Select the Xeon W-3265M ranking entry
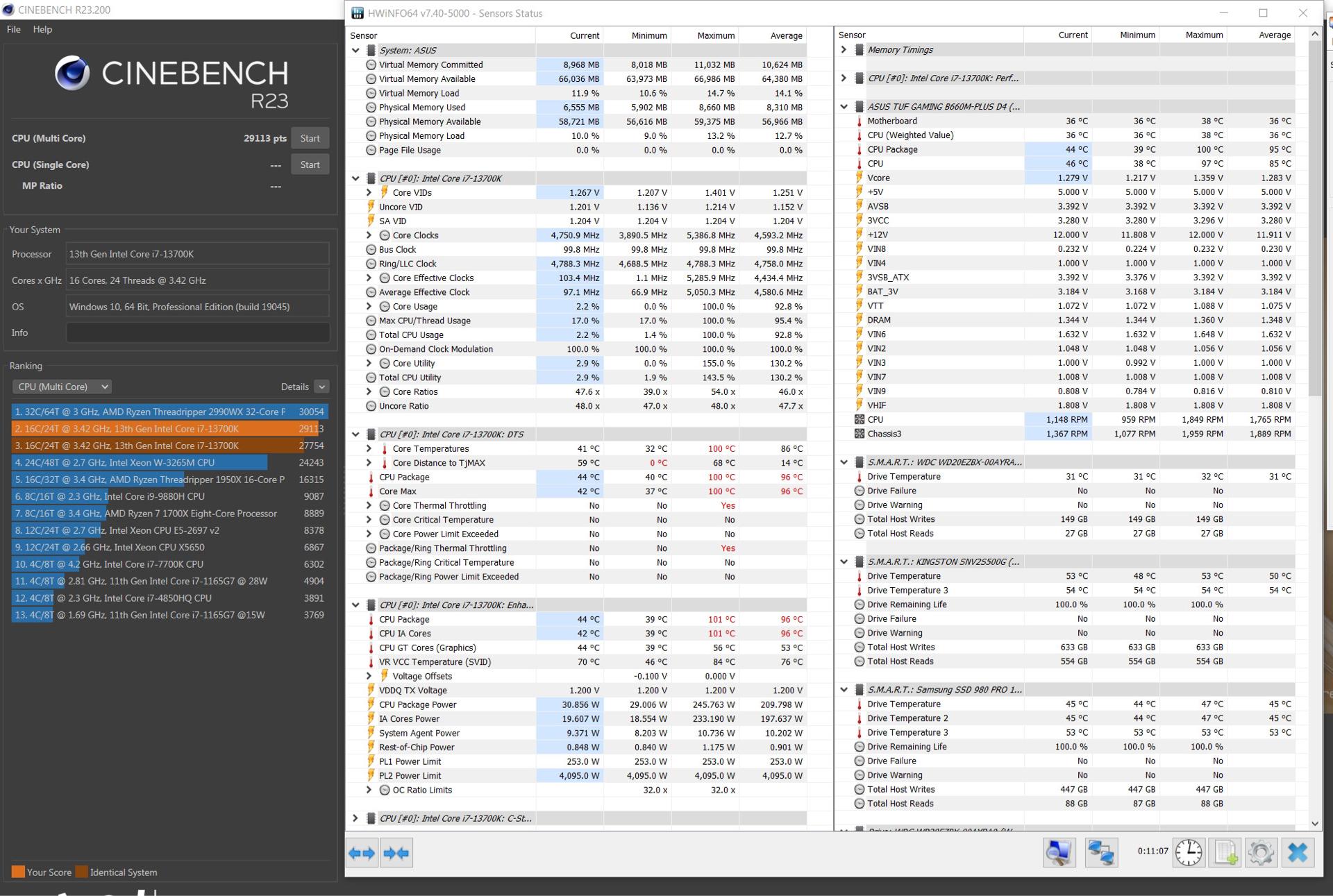The image size is (1333, 896). click(x=170, y=462)
